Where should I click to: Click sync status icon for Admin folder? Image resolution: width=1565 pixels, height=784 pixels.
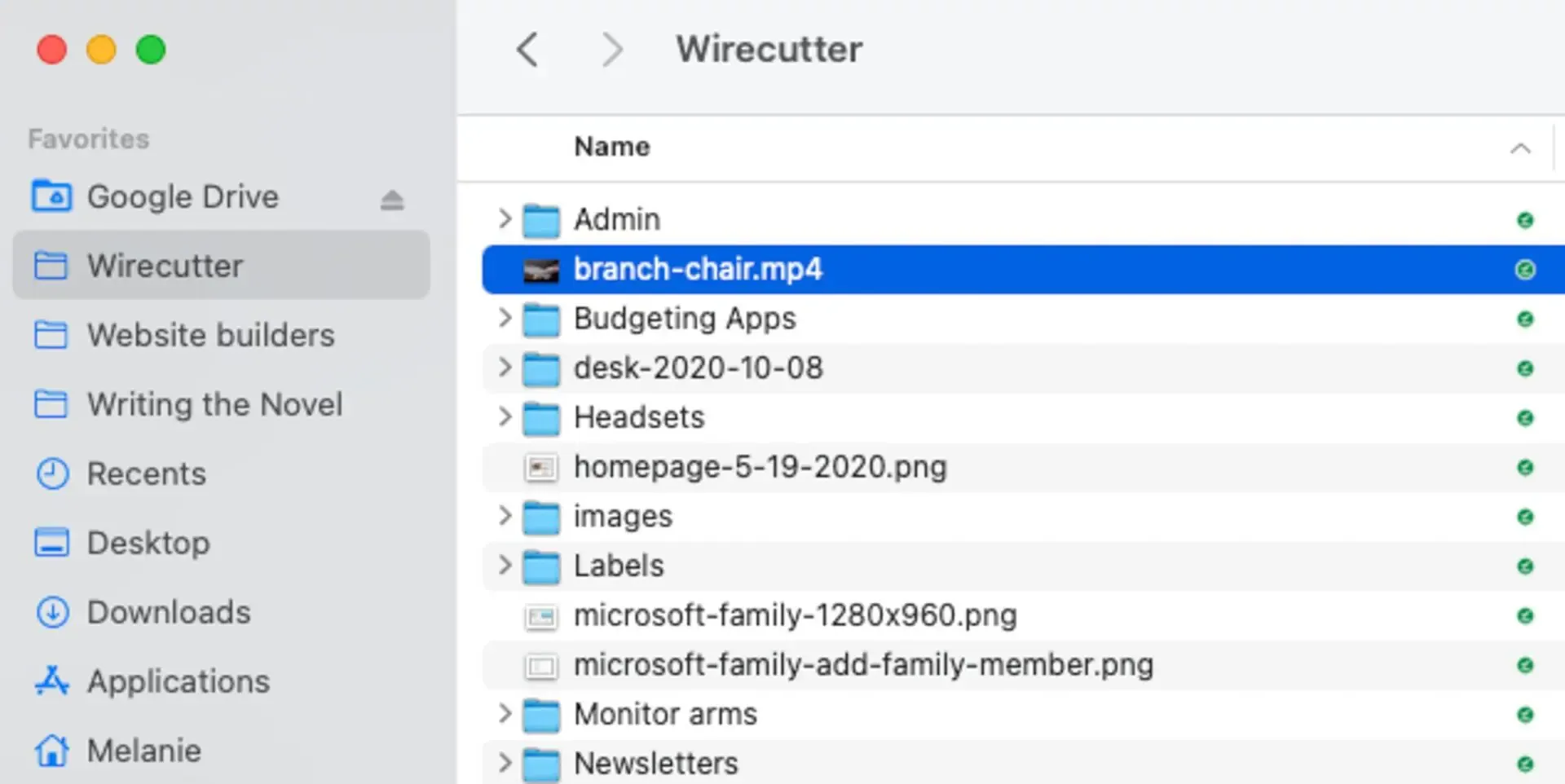(1524, 220)
